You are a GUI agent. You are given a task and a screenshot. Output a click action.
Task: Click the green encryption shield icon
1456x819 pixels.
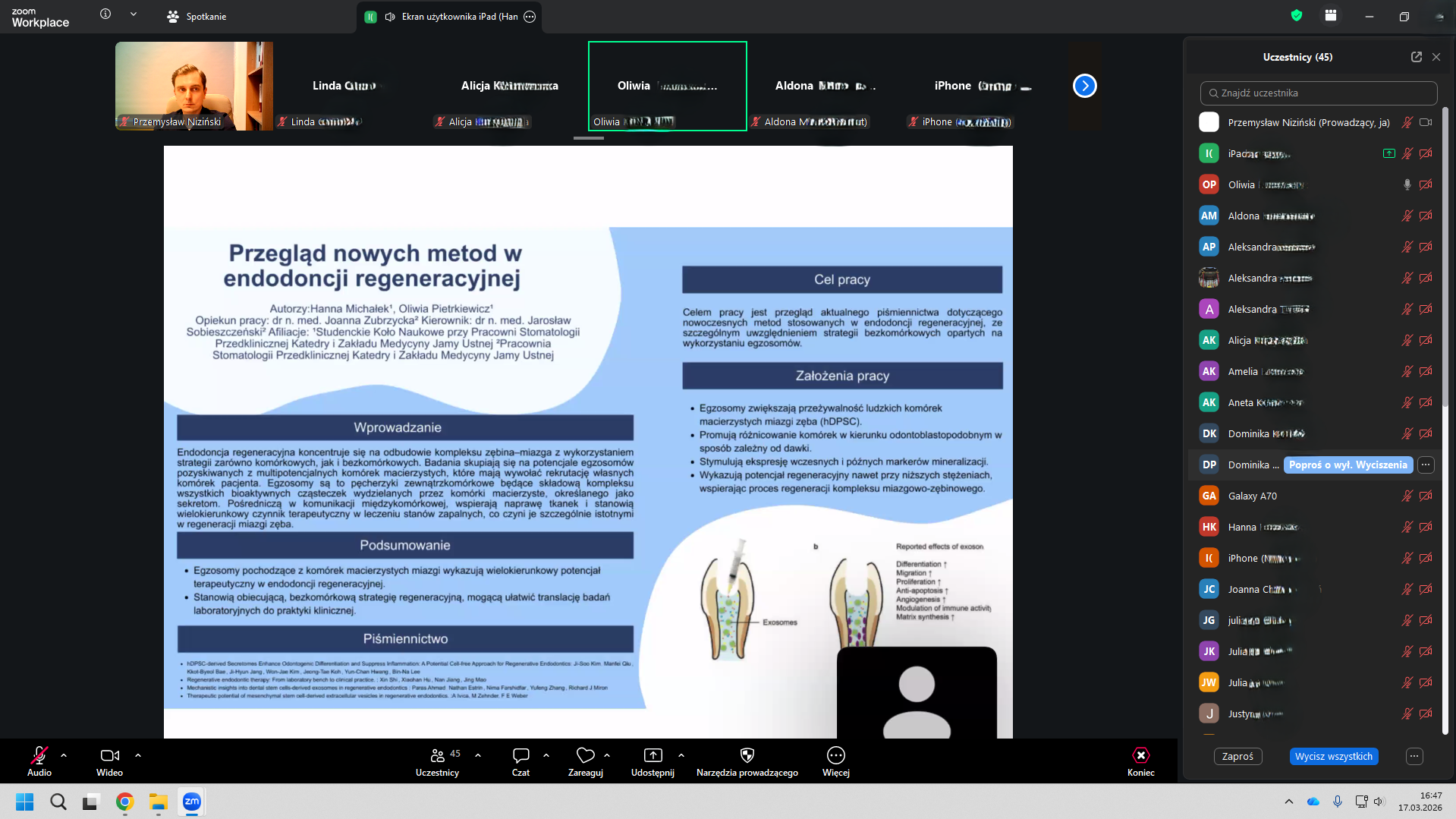[1297, 16]
